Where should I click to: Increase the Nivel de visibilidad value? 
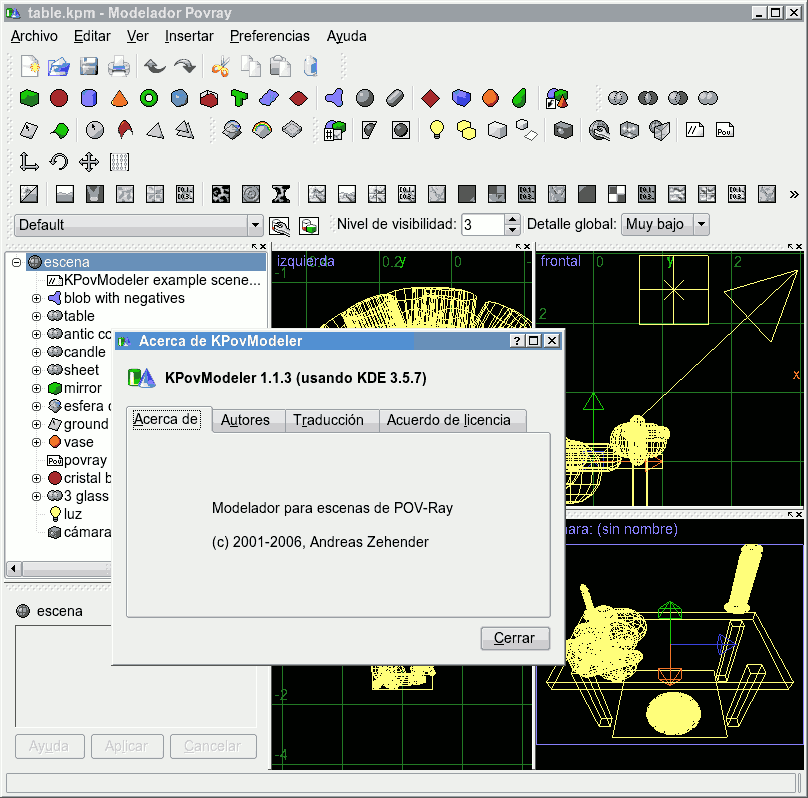pos(512,219)
